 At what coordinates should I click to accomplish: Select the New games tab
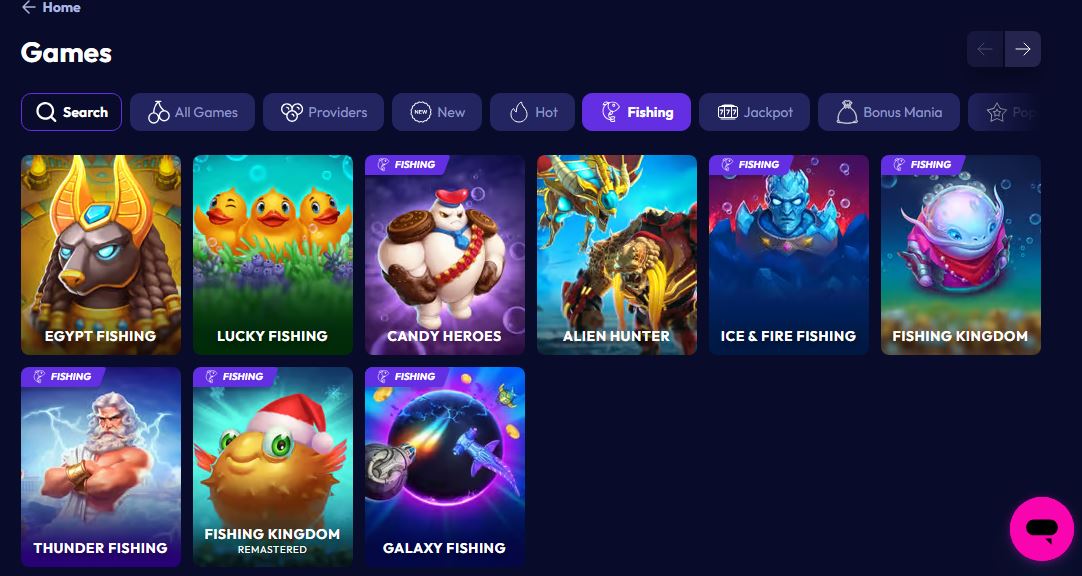coord(437,112)
